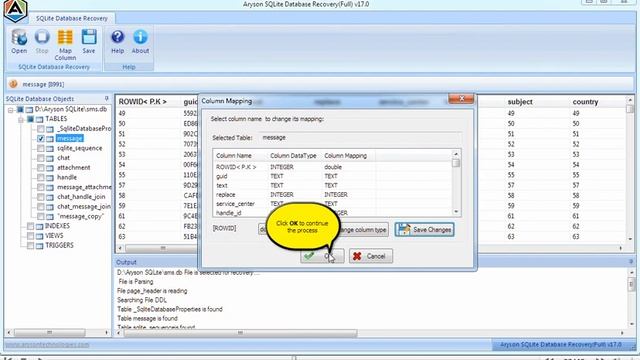Check the sqlite_sequence table checkbox
The image size is (640, 360).
(x=40, y=148)
